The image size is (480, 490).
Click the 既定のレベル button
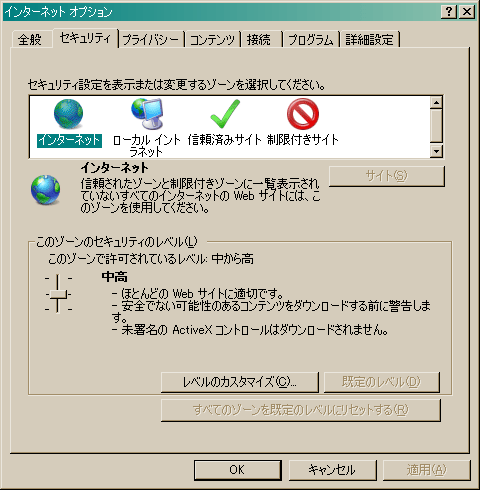pos(382,382)
